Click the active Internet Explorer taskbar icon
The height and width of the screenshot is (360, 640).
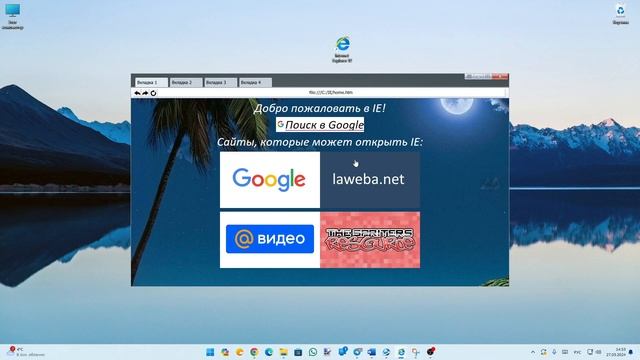[401, 352]
